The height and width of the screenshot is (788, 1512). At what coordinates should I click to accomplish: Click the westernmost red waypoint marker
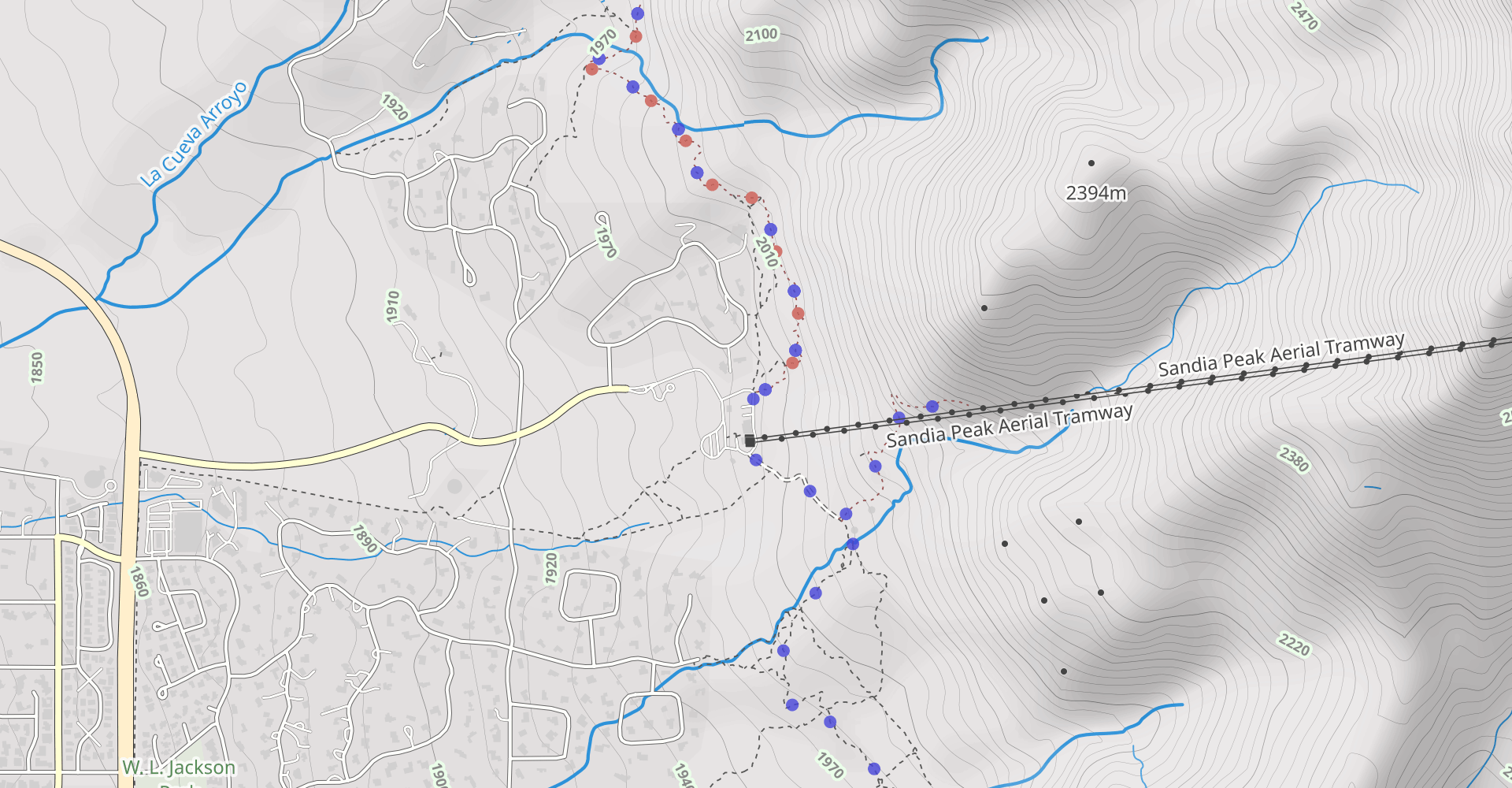[591, 69]
